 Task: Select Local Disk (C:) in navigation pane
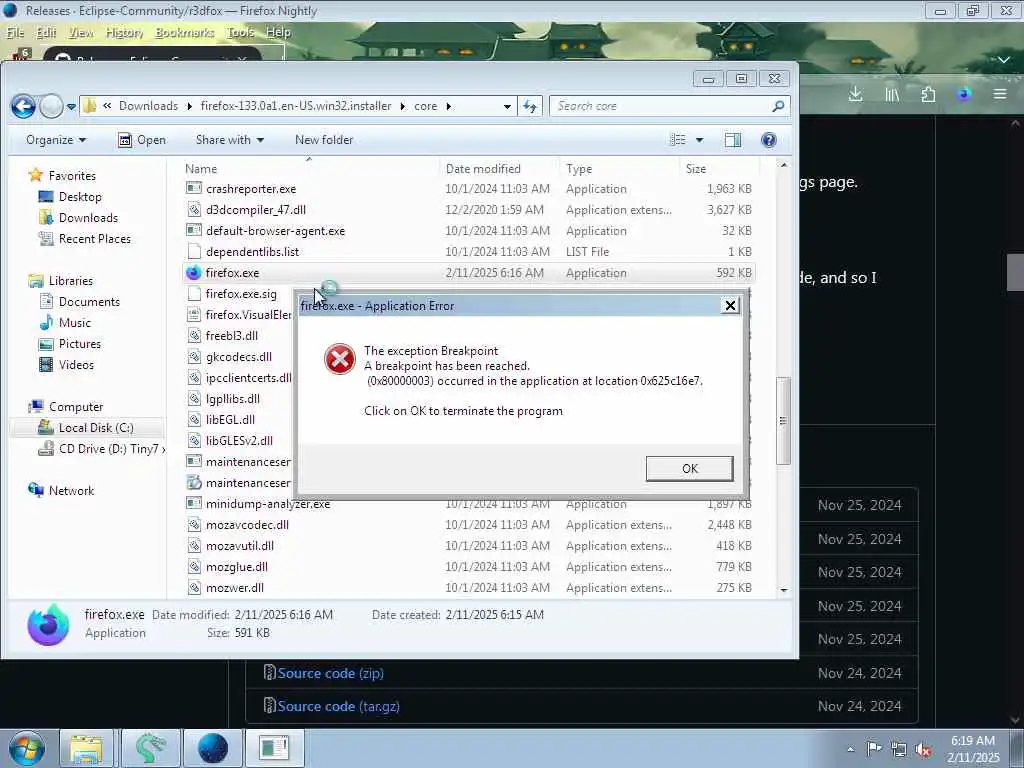click(x=95, y=428)
